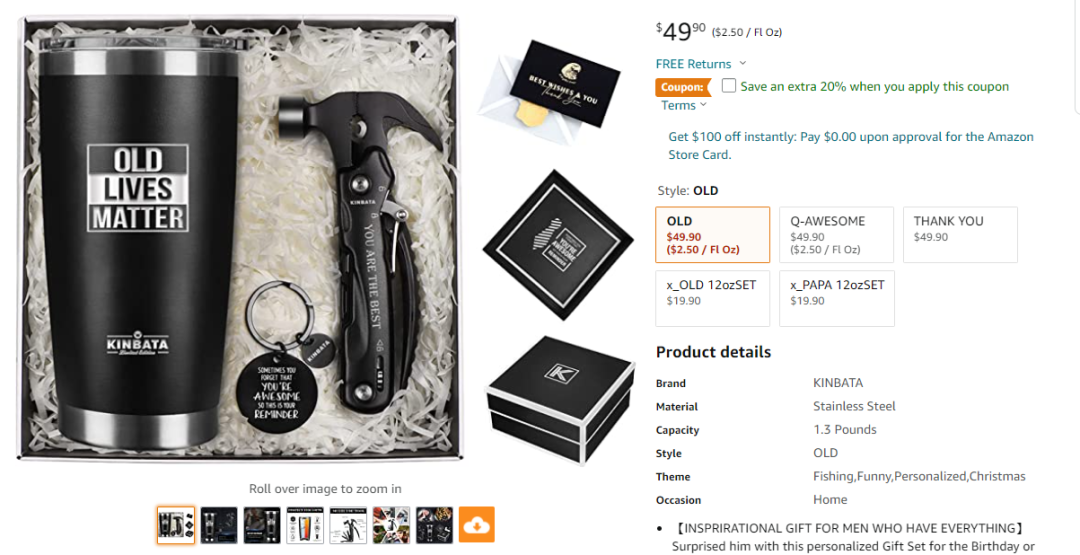
Task: Click the orange cloud download icon
Action: (477, 525)
